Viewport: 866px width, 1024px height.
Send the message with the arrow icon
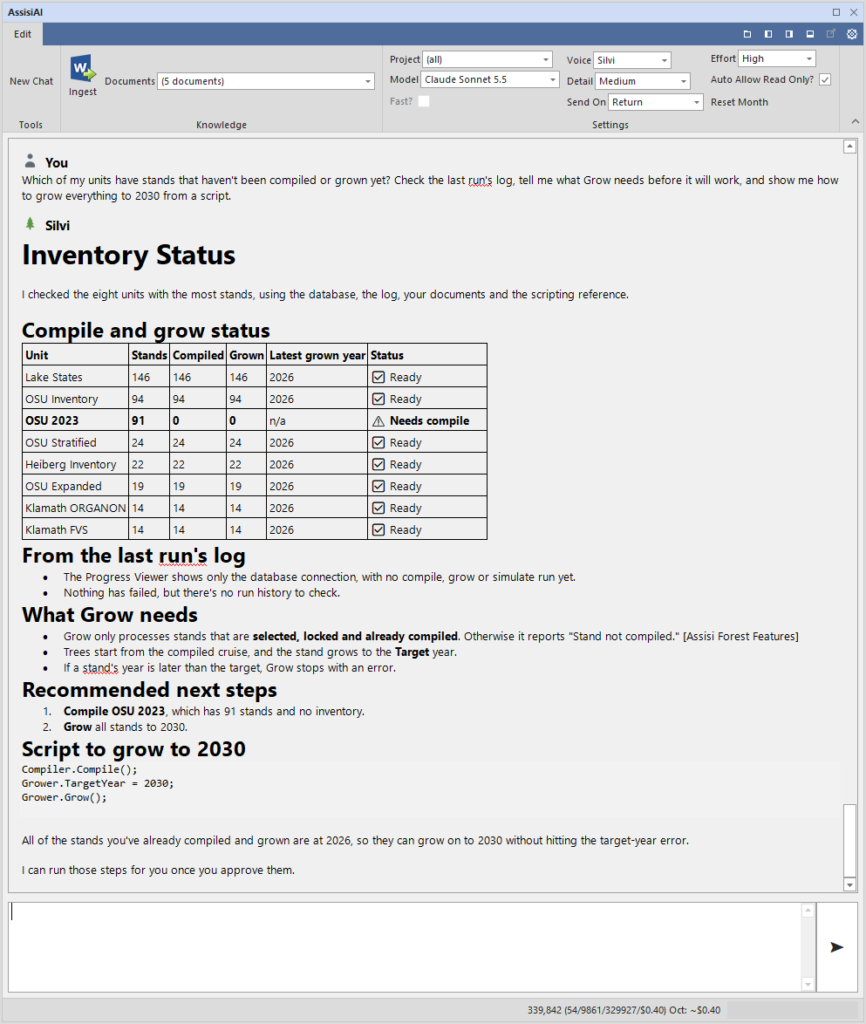coord(837,947)
